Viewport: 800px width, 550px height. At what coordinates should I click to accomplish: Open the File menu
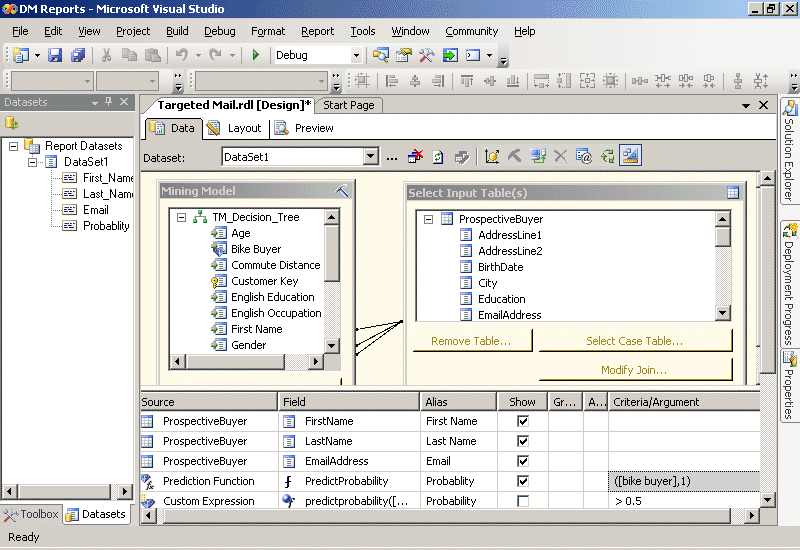tap(20, 31)
